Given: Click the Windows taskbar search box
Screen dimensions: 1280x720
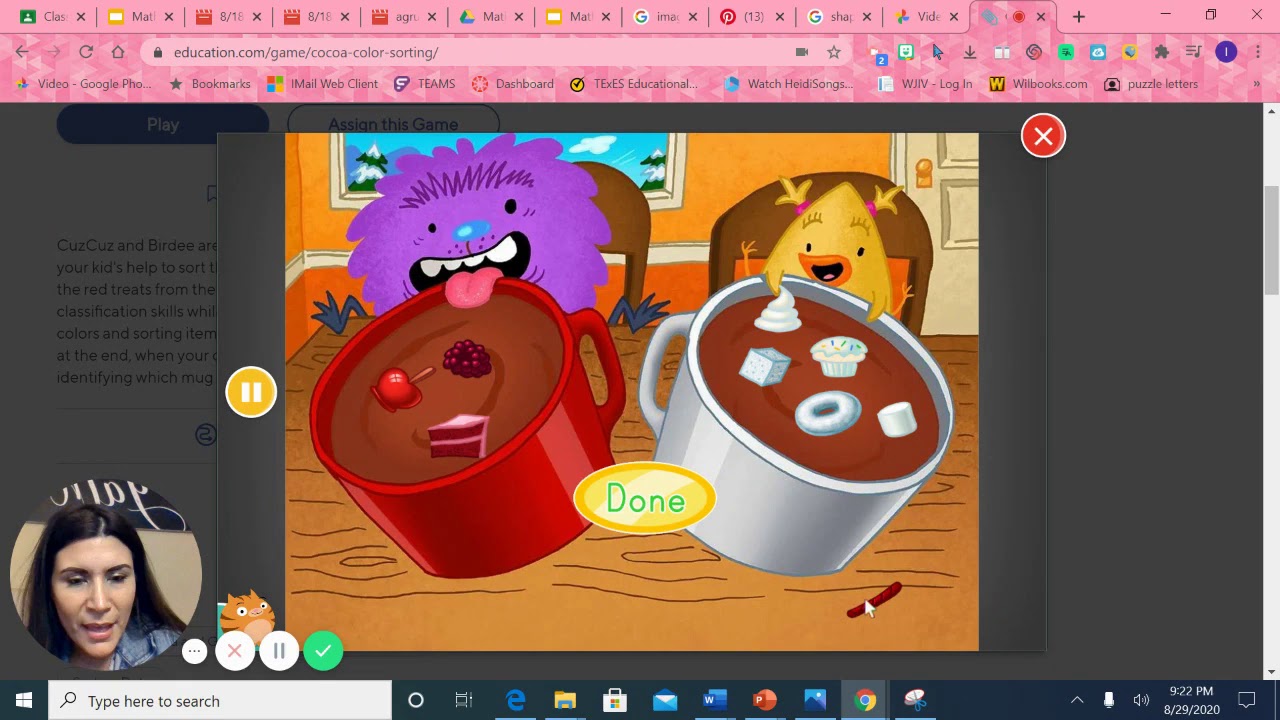Looking at the screenshot, I should (x=220, y=700).
